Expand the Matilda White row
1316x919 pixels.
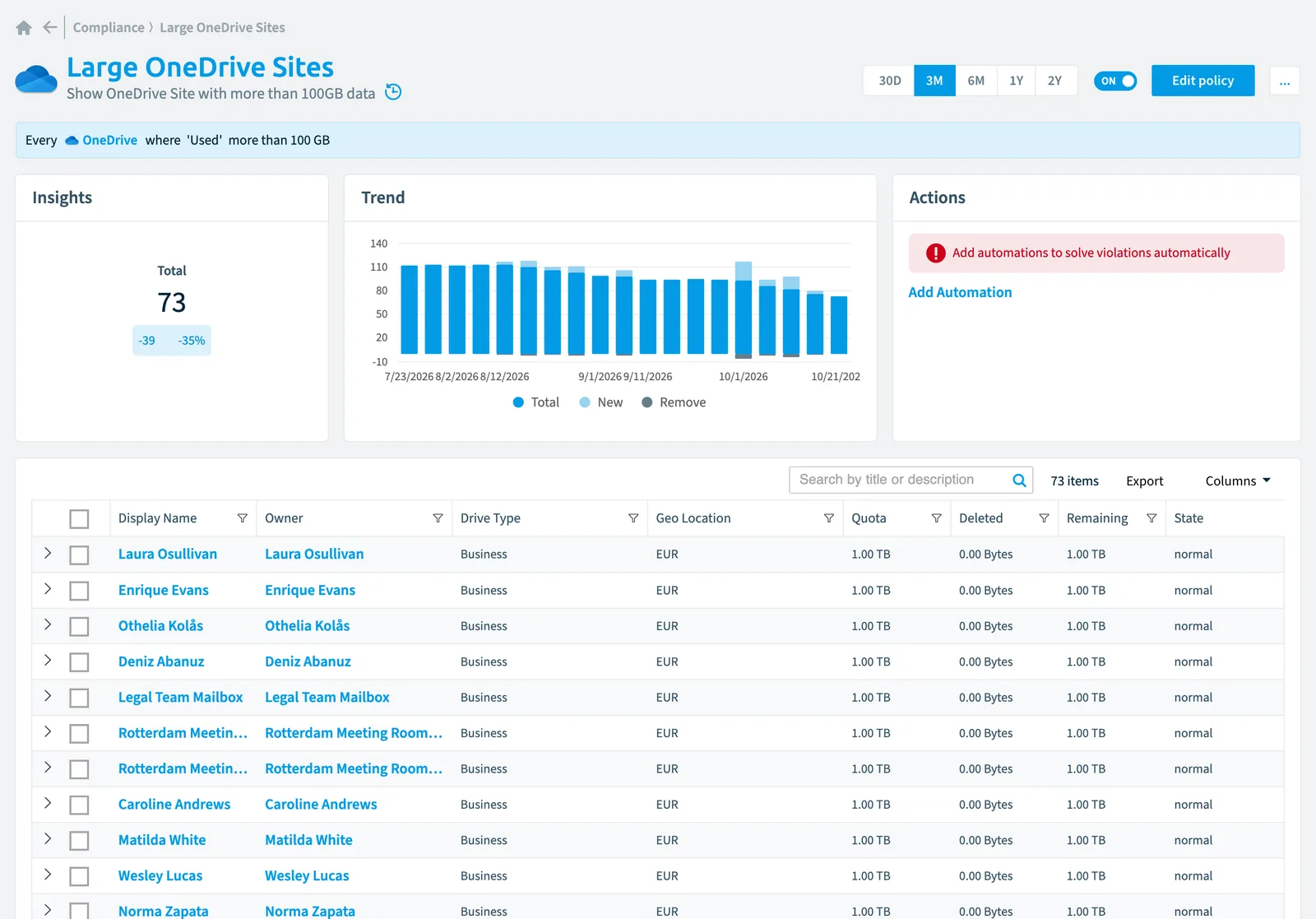click(48, 839)
